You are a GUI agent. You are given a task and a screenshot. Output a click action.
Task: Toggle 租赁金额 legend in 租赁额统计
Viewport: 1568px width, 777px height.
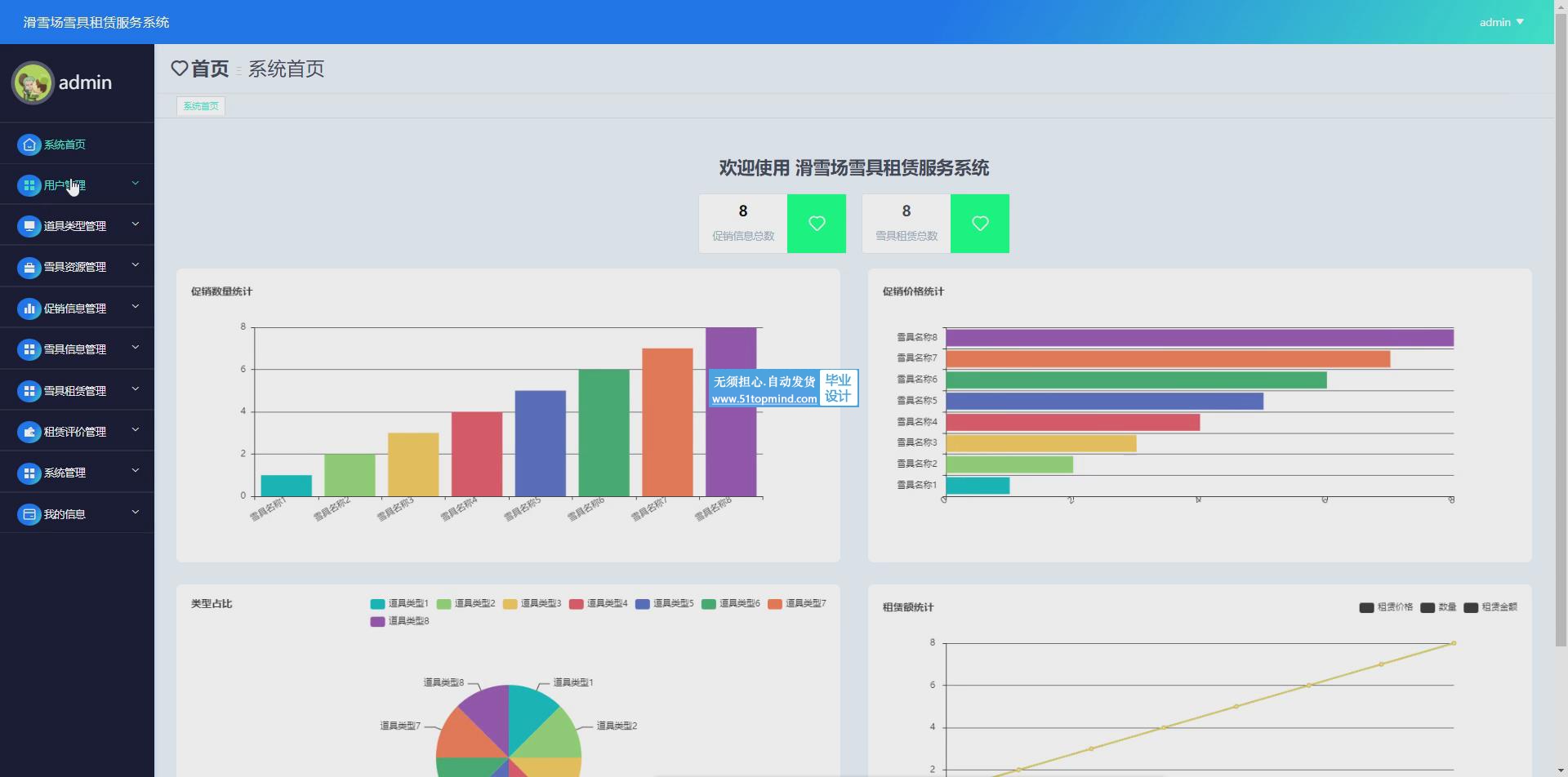[1490, 607]
